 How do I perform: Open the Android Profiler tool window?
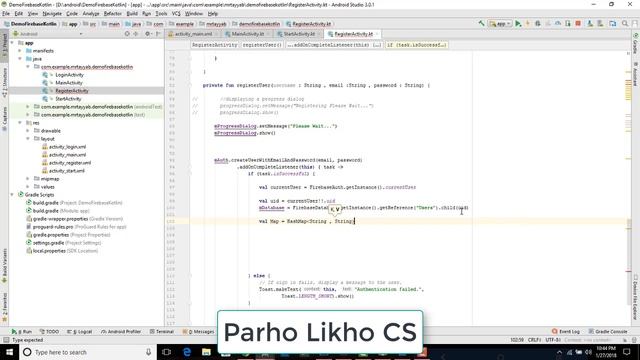pos(121,332)
